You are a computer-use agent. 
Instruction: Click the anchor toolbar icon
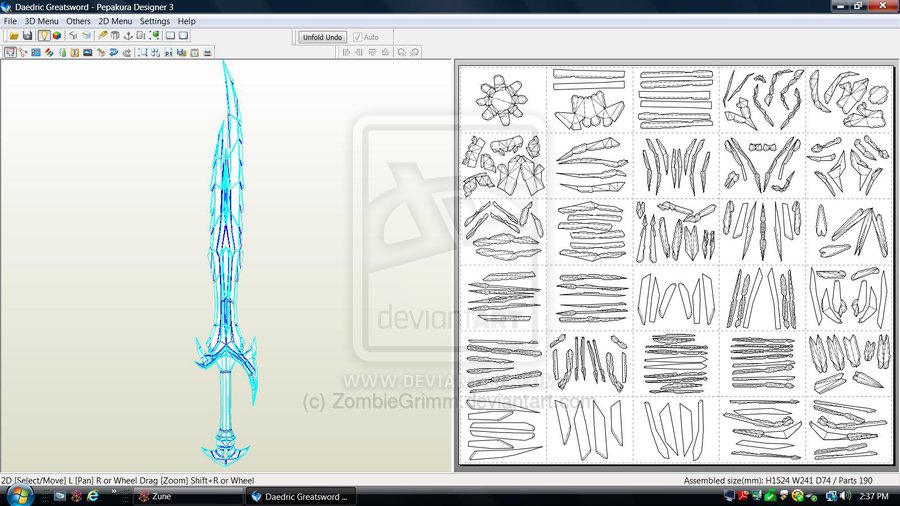128,36
